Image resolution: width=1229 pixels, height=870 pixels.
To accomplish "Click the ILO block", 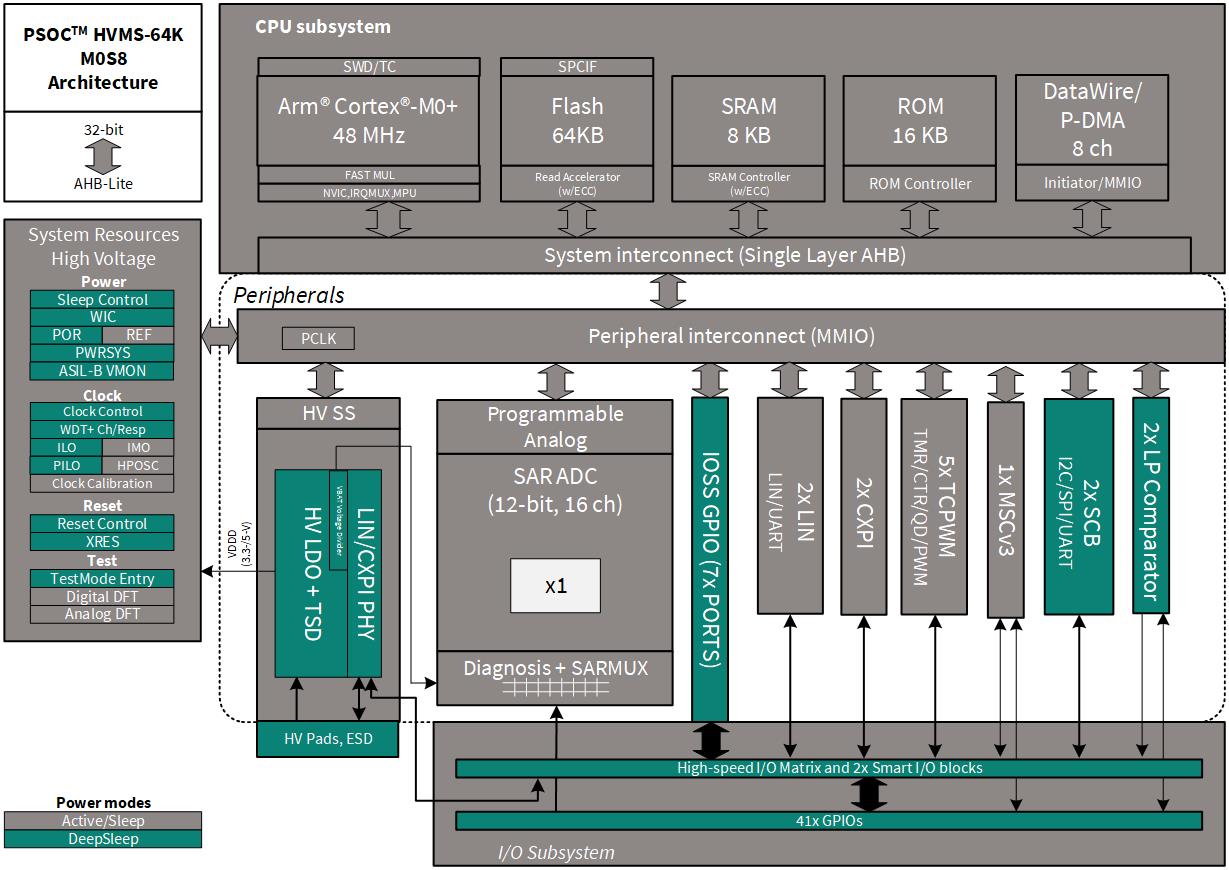I will click(x=66, y=447).
